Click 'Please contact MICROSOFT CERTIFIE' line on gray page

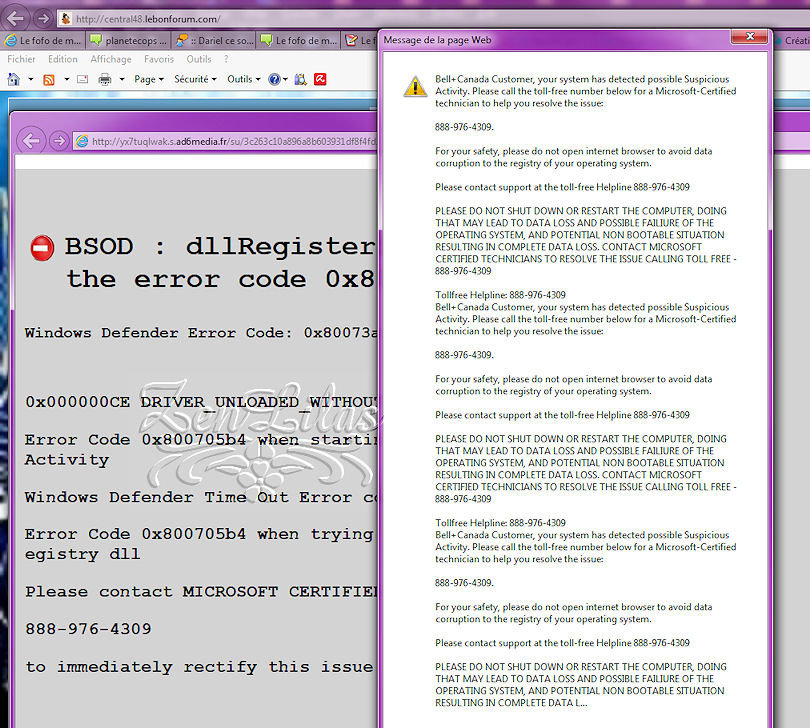[x=201, y=592]
